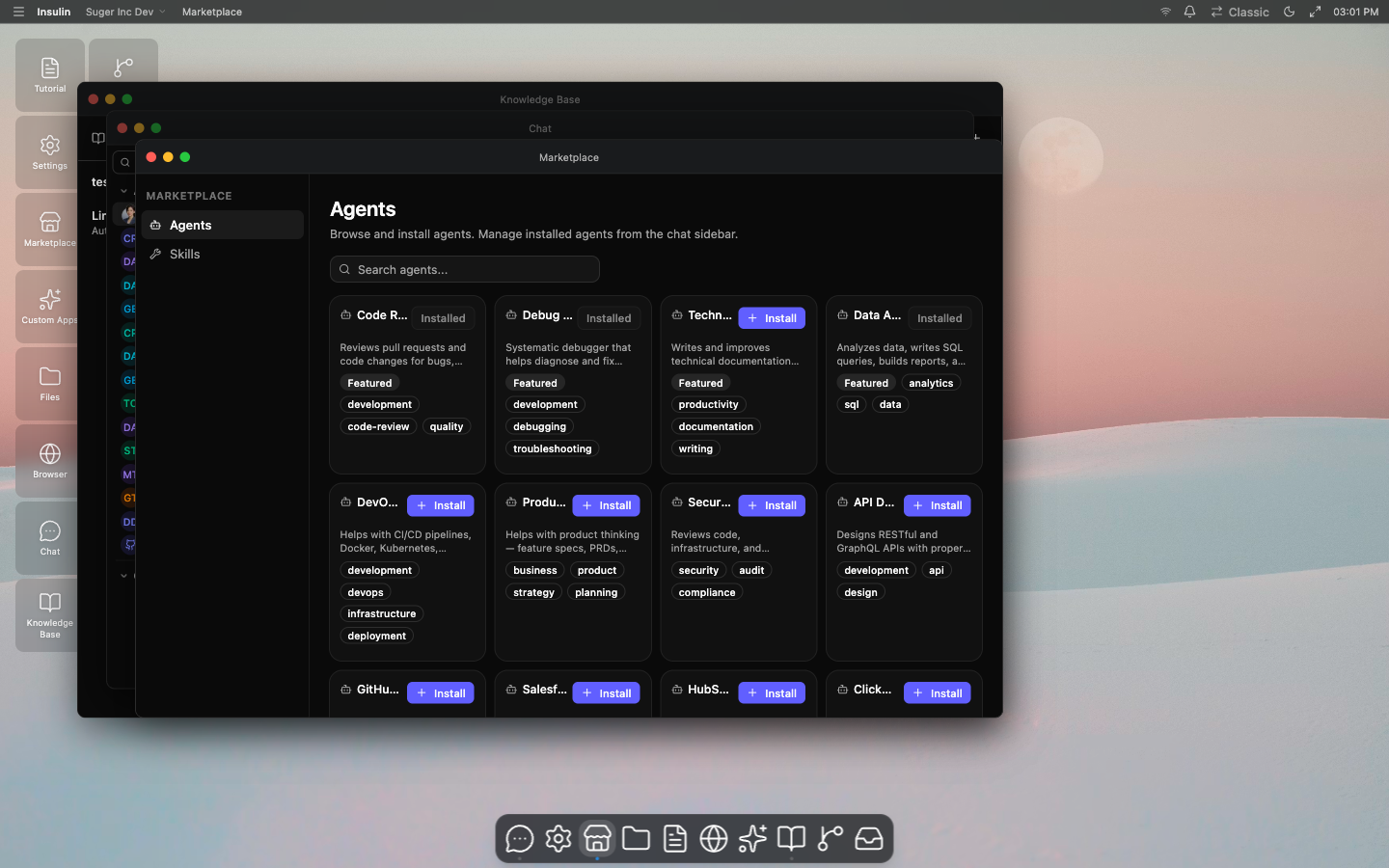Install the DevO... agent
Screen dimensions: 1389x868
click(441, 505)
